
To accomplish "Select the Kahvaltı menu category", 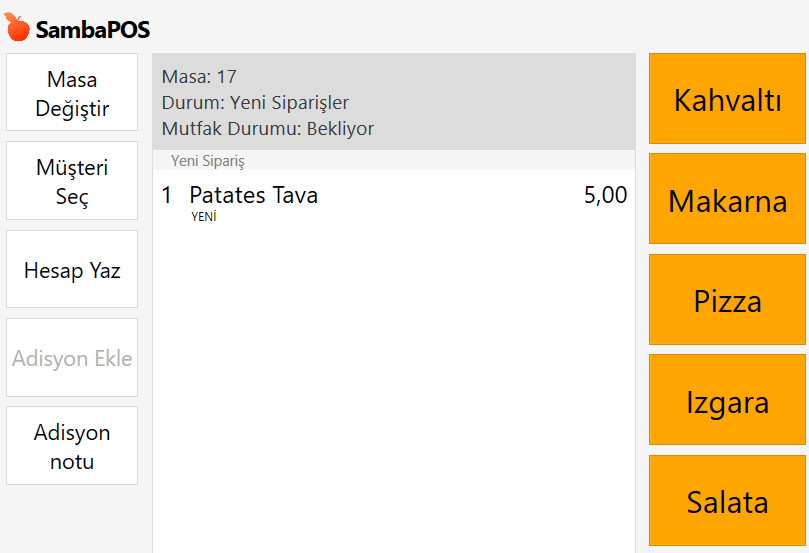I will pos(727,100).
